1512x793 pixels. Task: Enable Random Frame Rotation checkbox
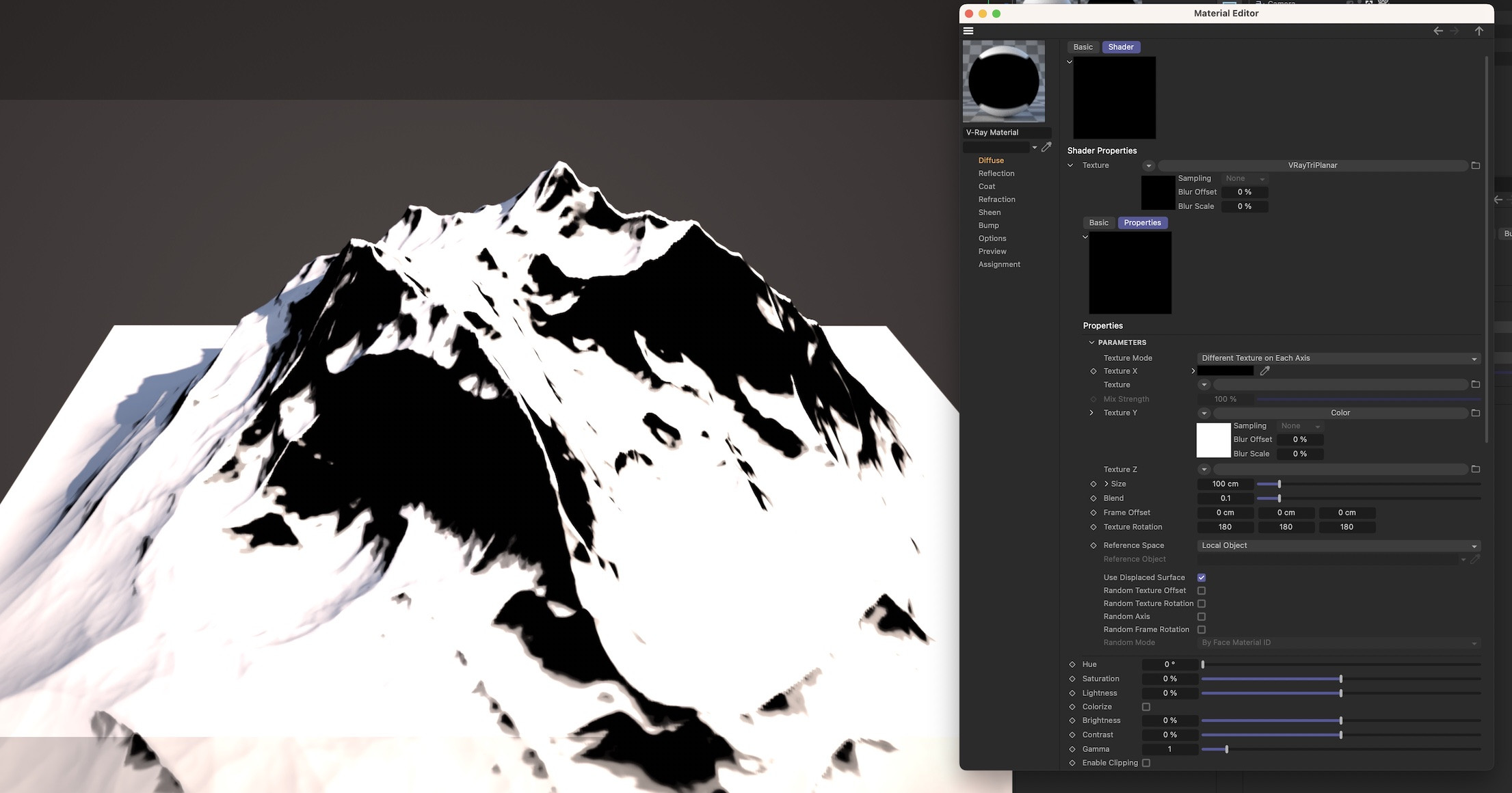(x=1202, y=630)
